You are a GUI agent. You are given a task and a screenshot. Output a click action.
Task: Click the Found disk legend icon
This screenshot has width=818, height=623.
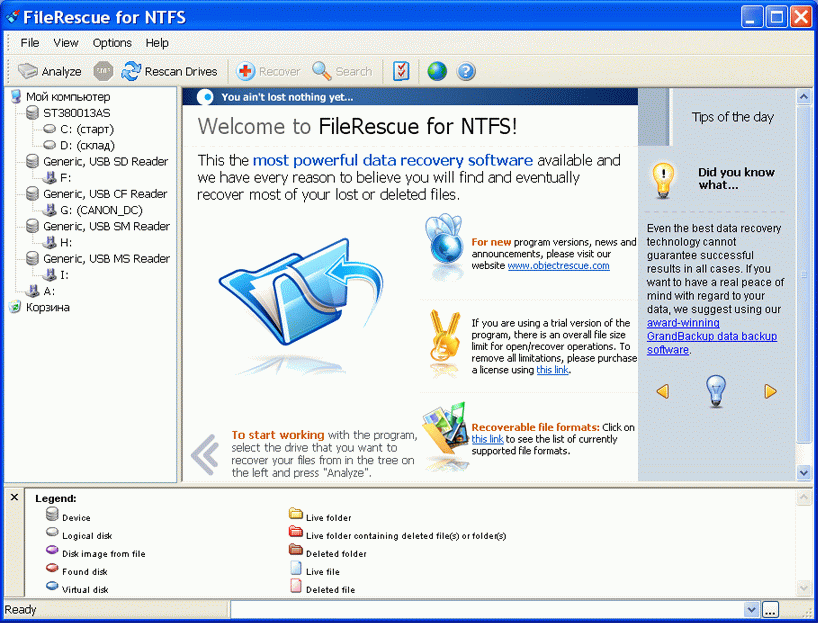(x=52, y=568)
